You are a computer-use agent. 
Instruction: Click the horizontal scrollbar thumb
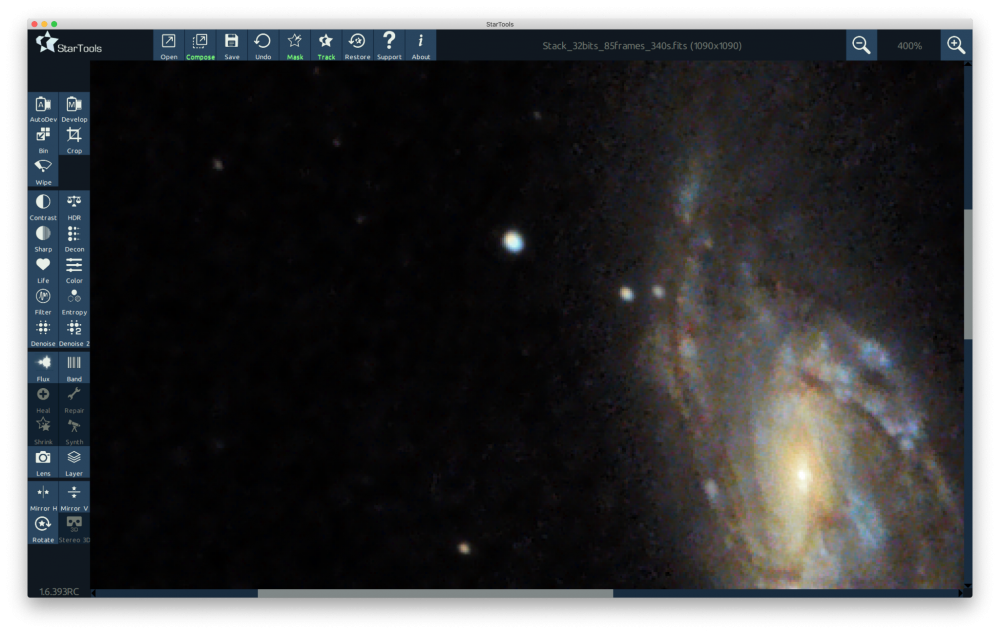tap(435, 593)
